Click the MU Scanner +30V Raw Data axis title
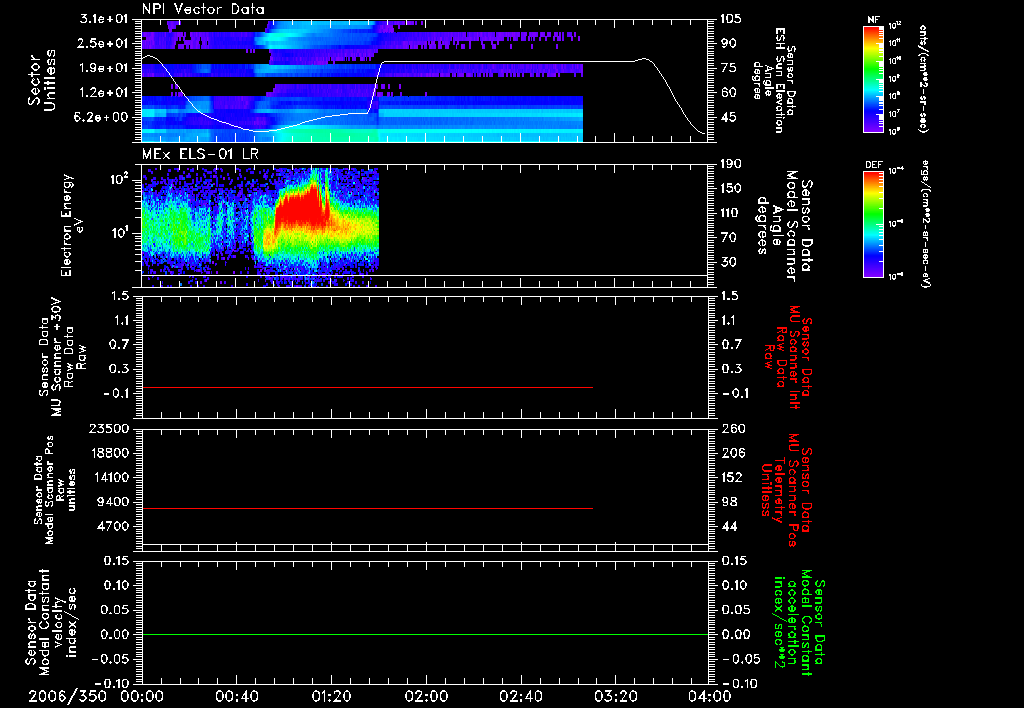 (x=61, y=357)
